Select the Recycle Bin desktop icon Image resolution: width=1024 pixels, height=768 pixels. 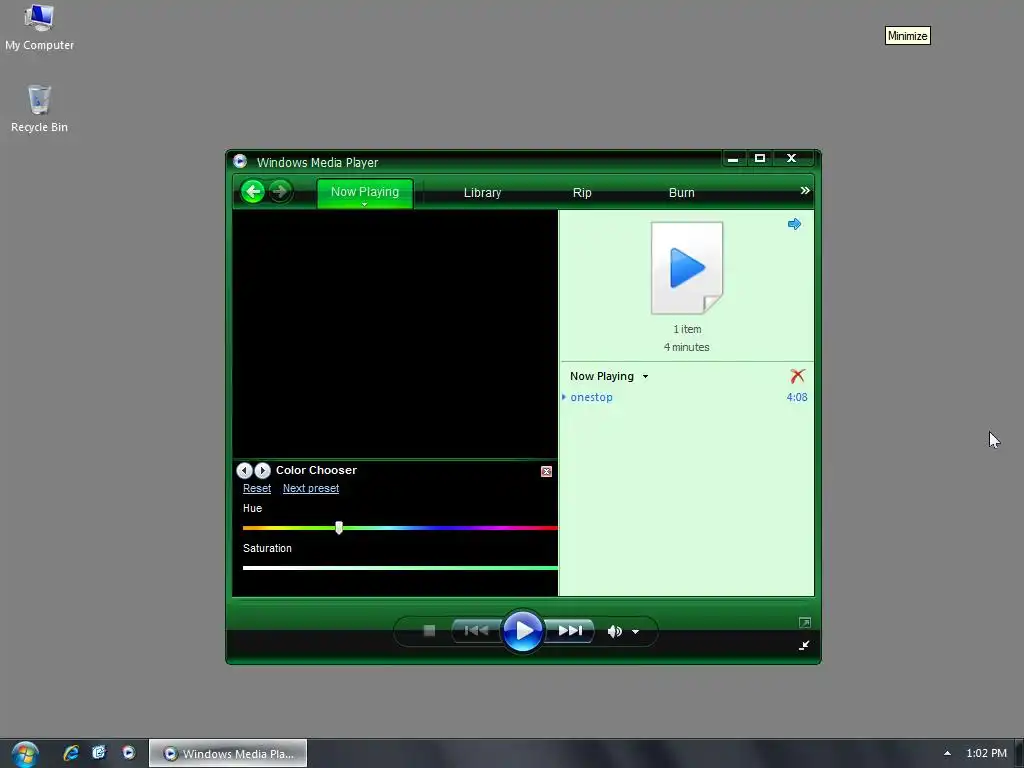(39, 109)
